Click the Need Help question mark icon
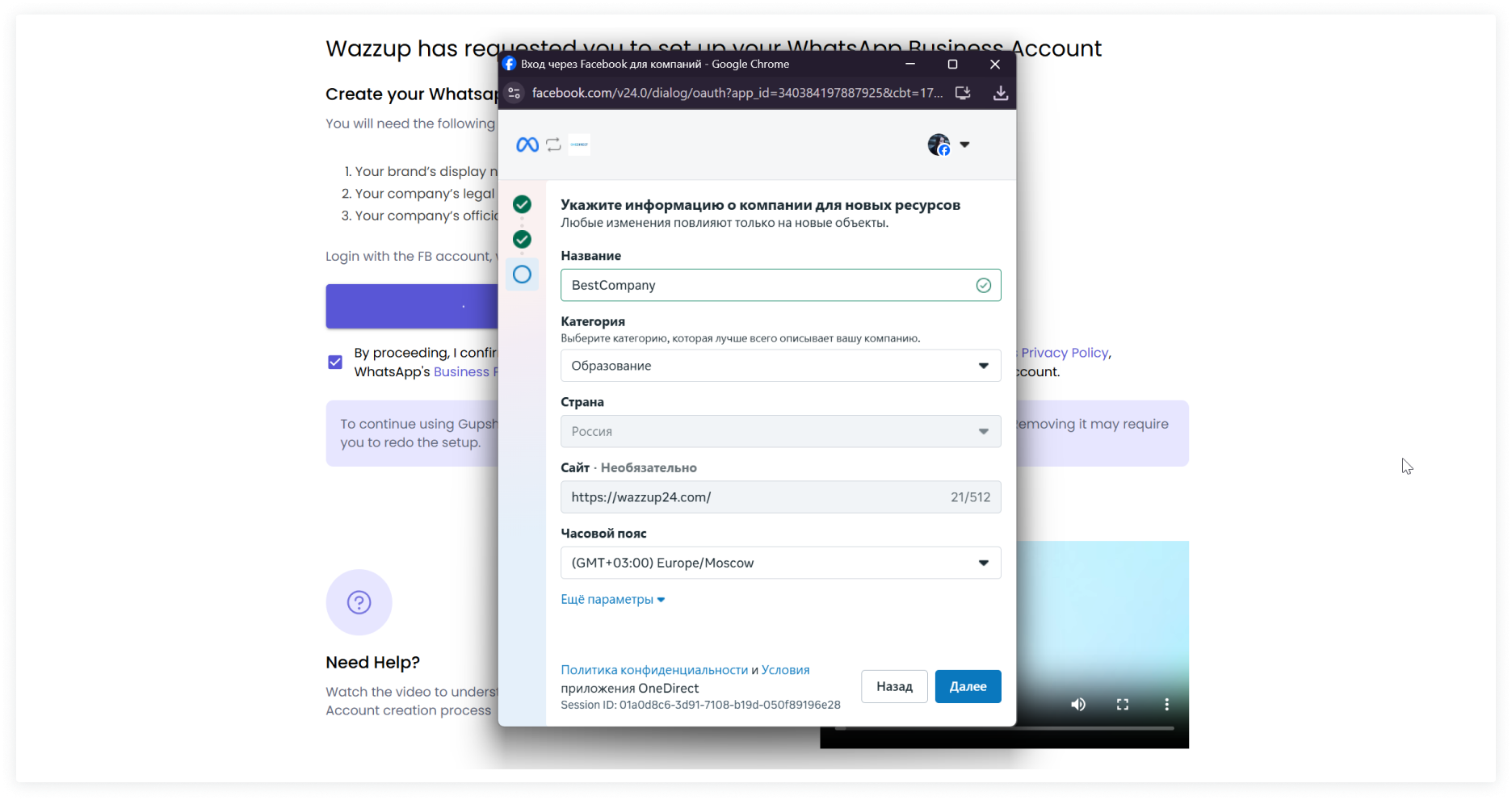The width and height of the screenshot is (1512, 800). pos(359,602)
